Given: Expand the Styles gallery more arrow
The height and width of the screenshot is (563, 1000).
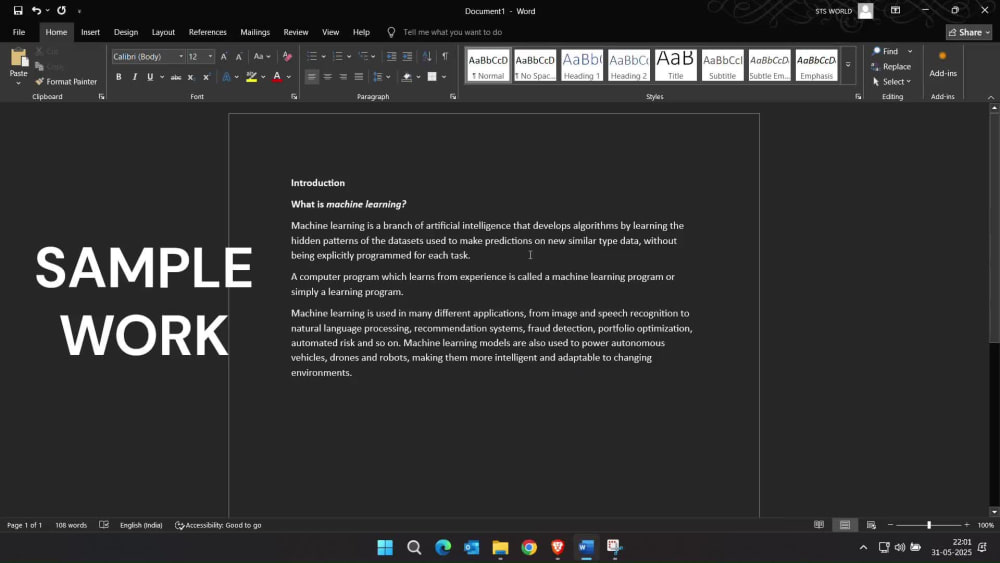Looking at the screenshot, I should click(x=848, y=65).
